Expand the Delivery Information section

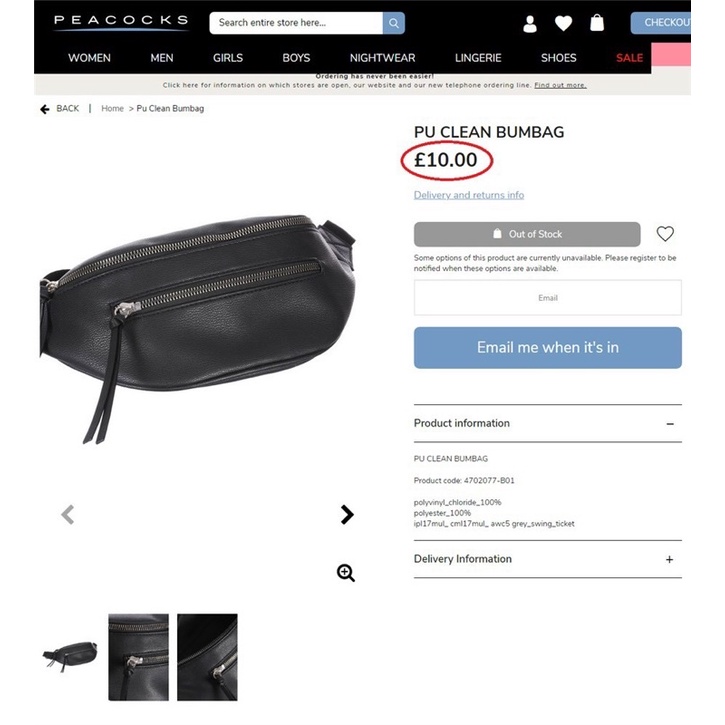[x=669, y=559]
